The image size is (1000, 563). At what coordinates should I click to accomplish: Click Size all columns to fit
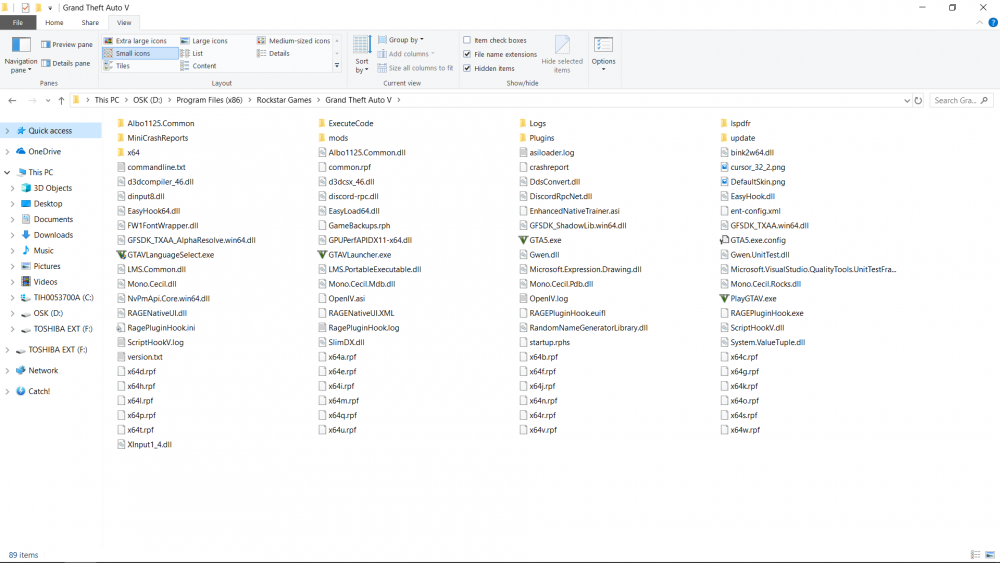tap(415, 68)
